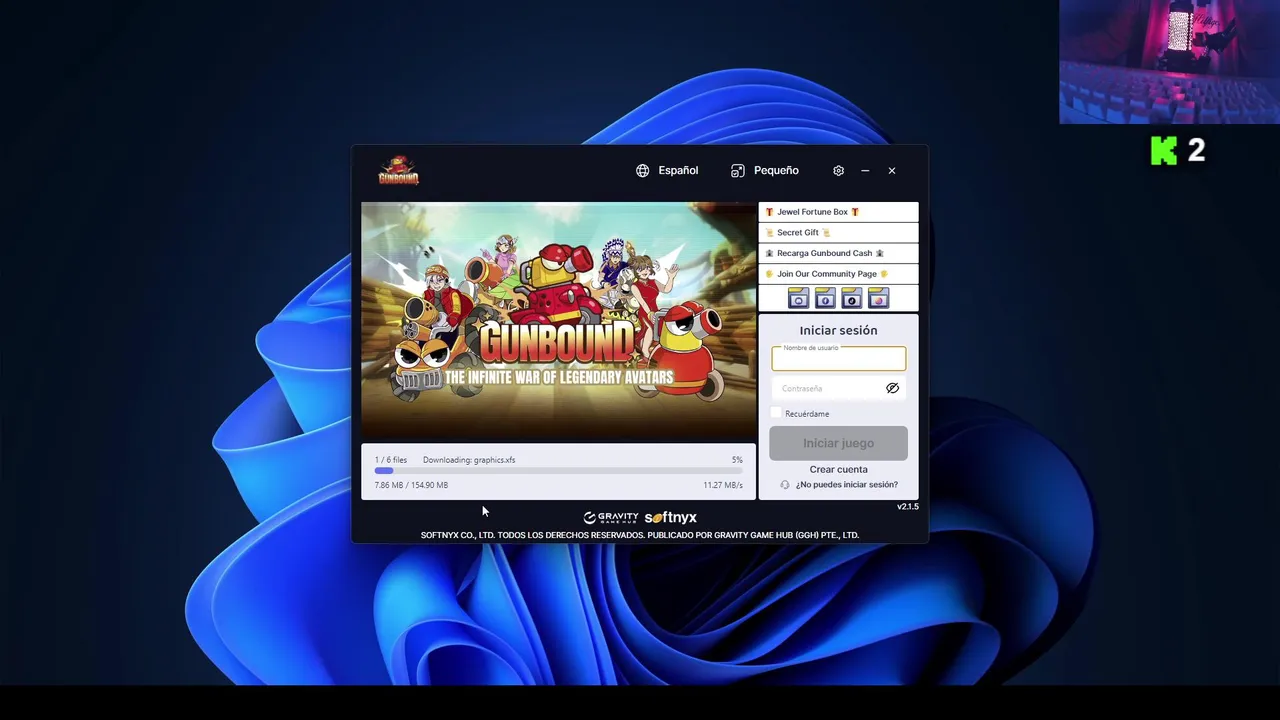The image size is (1280, 720).
Task: Close the Gunbound launcher window
Action: [892, 171]
